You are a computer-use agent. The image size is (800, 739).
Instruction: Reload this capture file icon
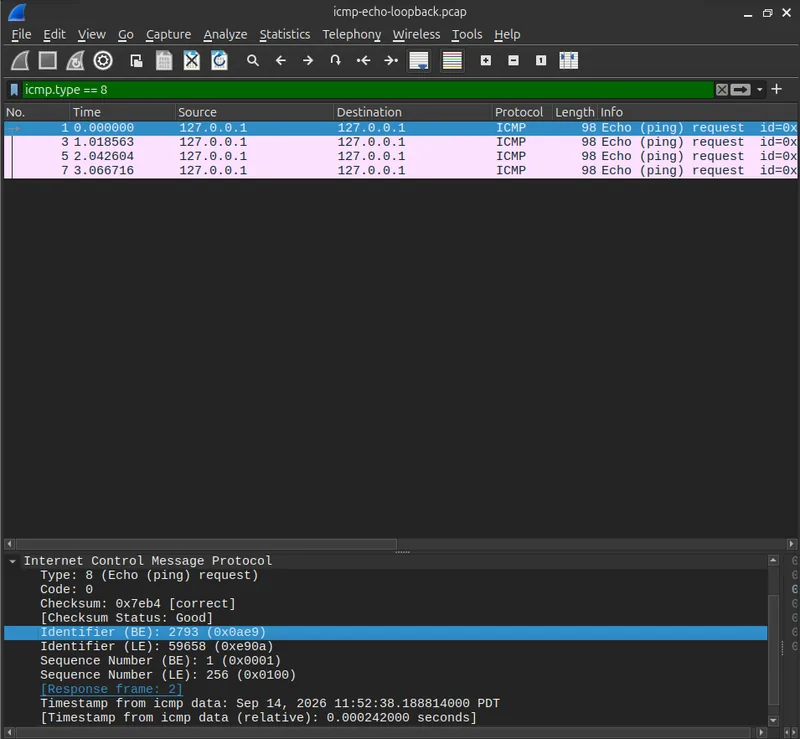[219, 61]
